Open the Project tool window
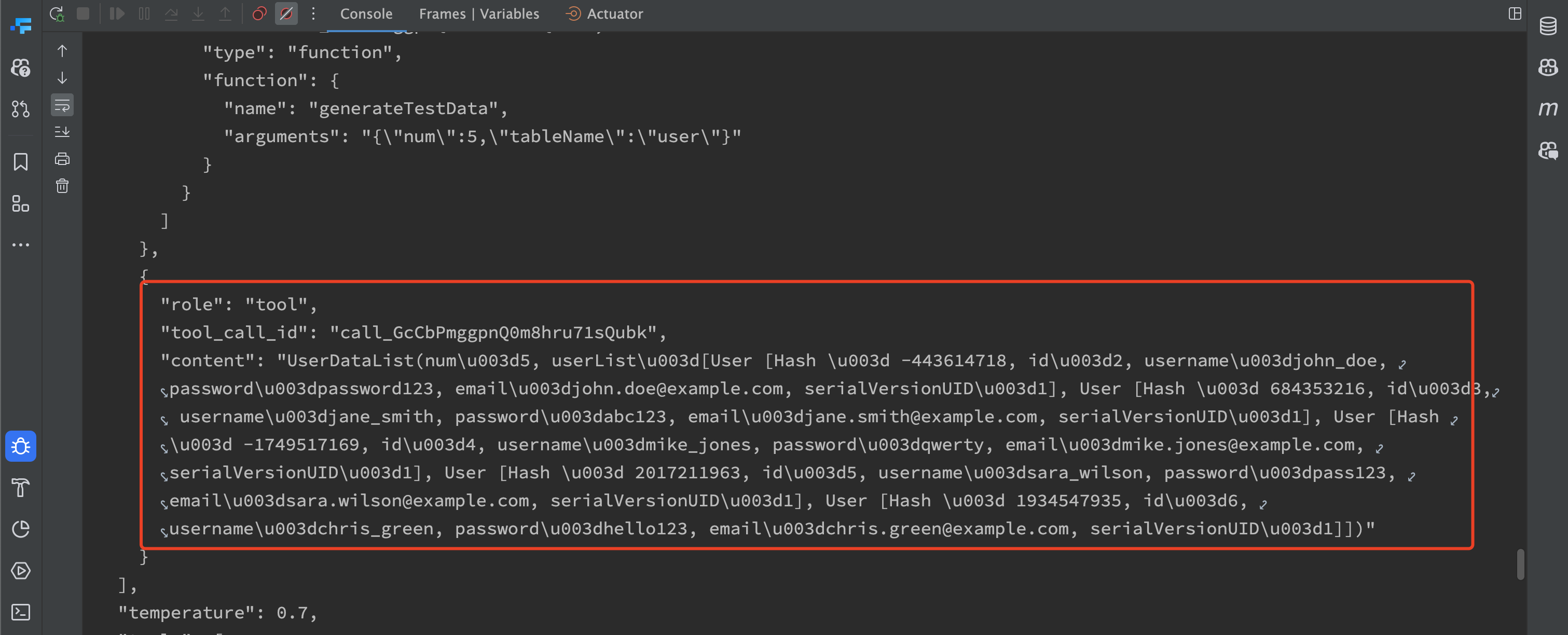 coord(21,26)
